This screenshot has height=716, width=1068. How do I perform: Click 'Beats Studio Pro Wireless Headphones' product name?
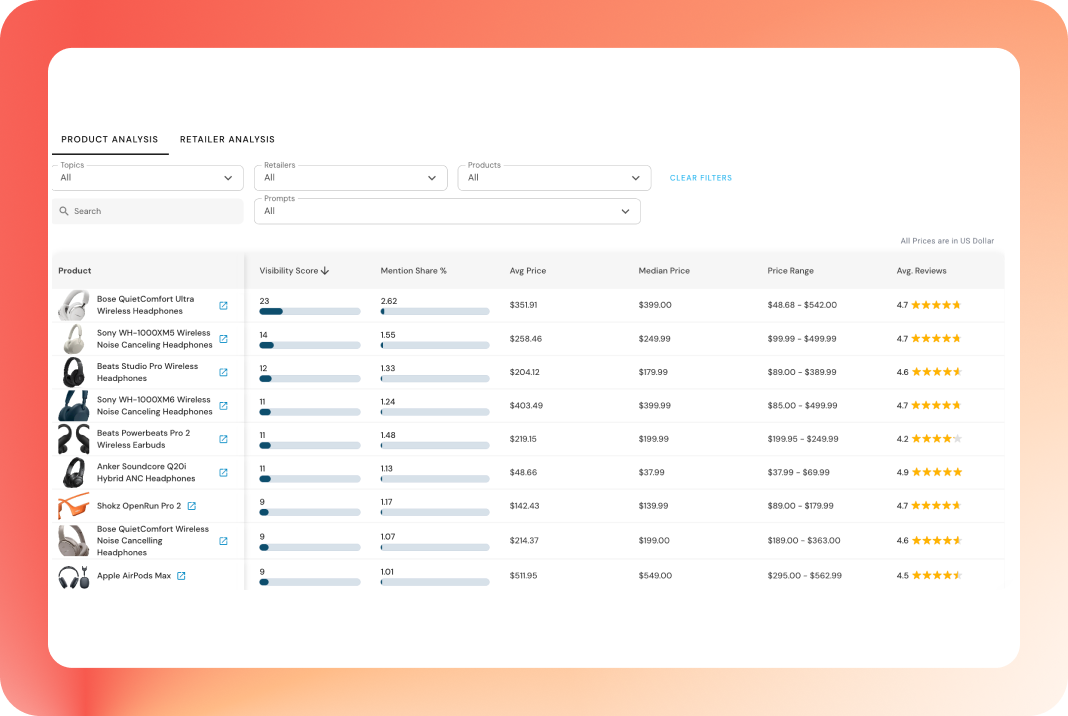pyautogui.click(x=147, y=372)
